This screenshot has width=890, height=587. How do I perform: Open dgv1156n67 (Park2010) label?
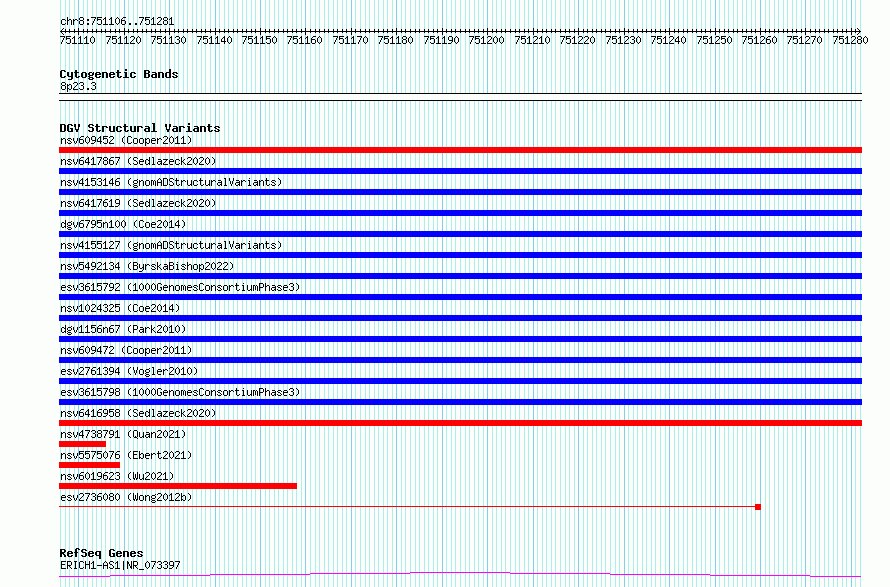[123, 329]
